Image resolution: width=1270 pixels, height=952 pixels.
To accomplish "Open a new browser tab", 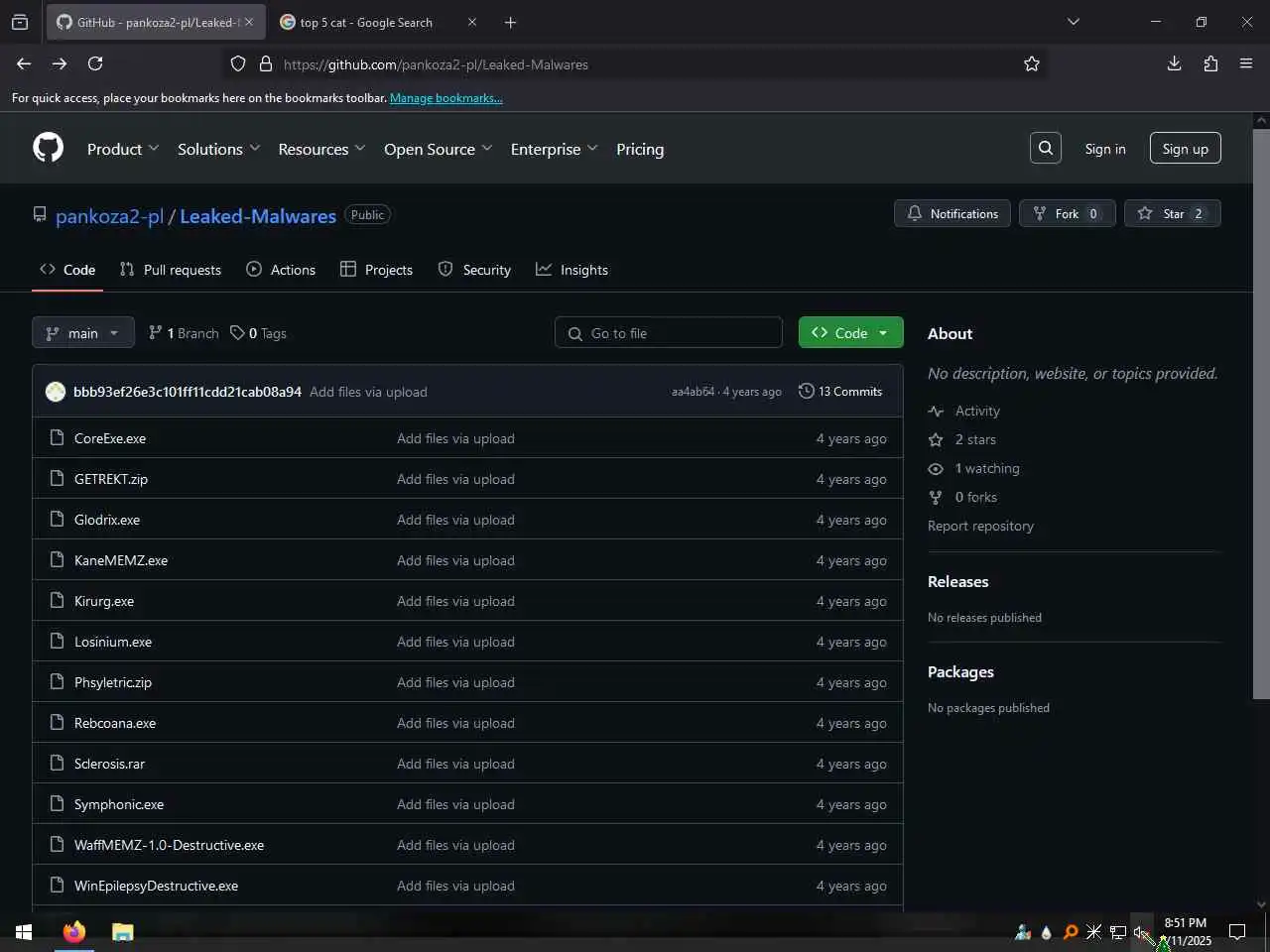I will tap(510, 22).
